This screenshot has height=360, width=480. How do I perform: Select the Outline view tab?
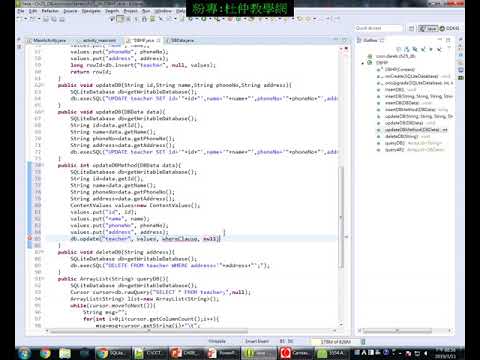coord(370,40)
